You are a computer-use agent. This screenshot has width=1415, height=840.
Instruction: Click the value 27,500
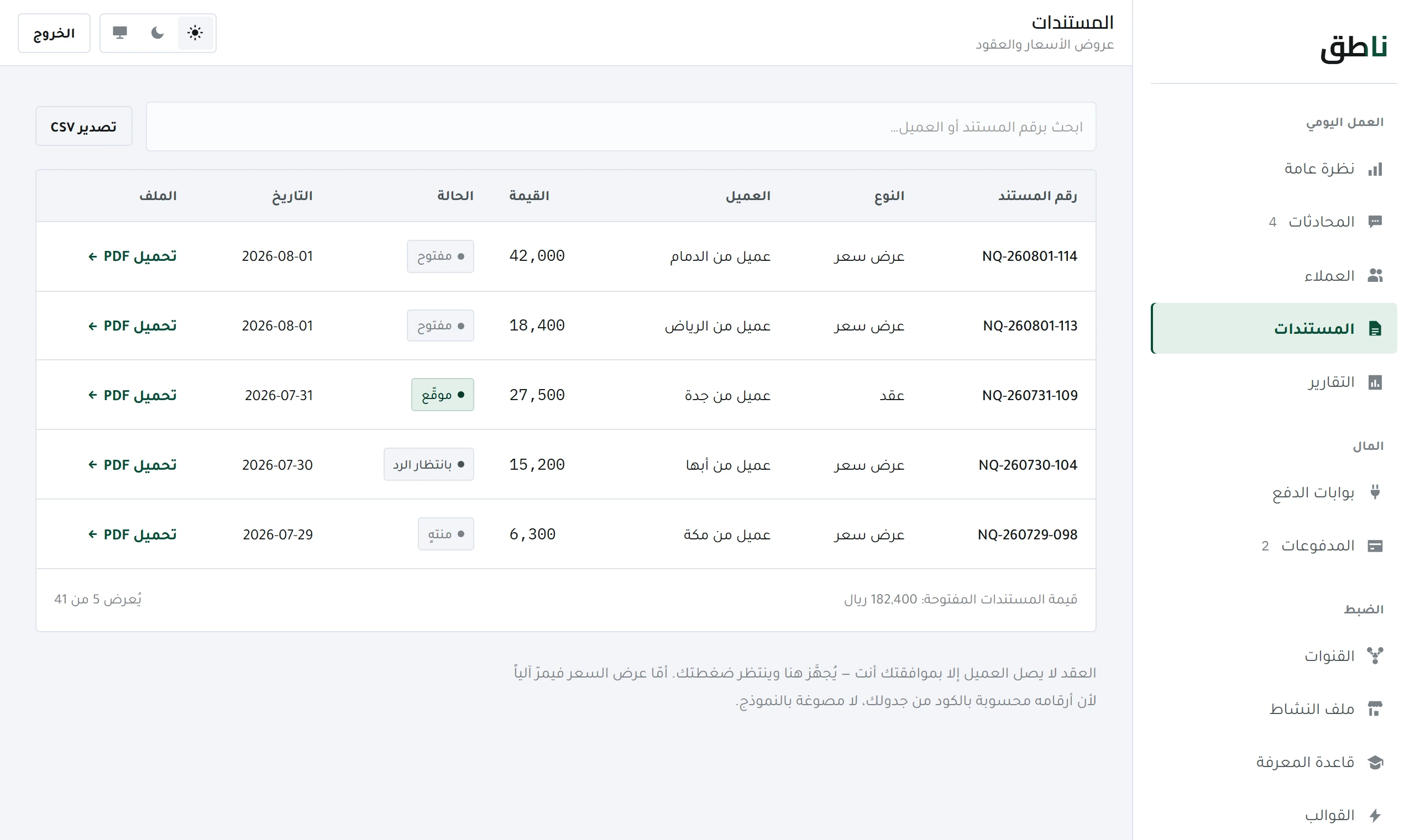pyautogui.click(x=537, y=395)
